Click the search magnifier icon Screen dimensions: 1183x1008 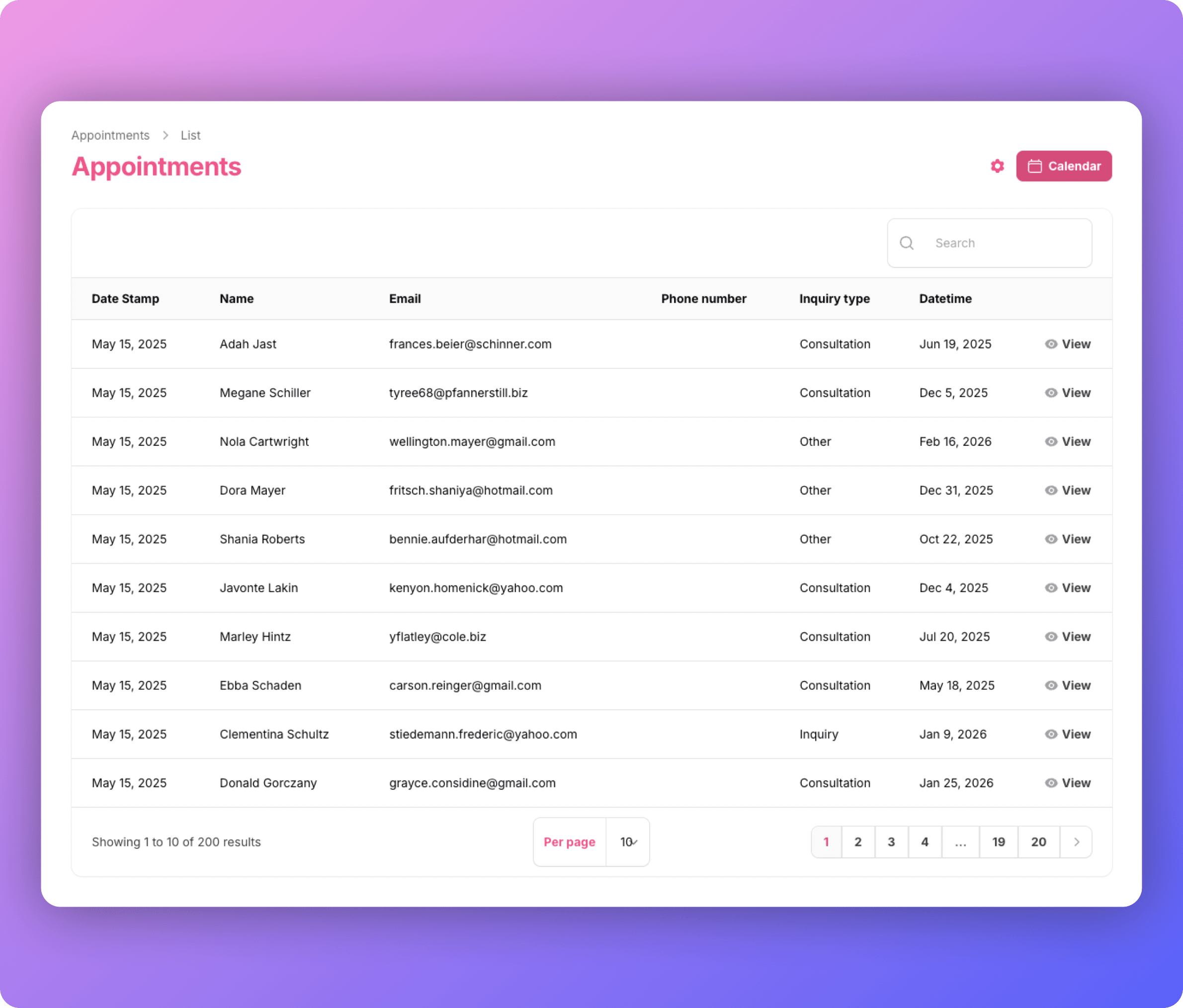pos(907,243)
